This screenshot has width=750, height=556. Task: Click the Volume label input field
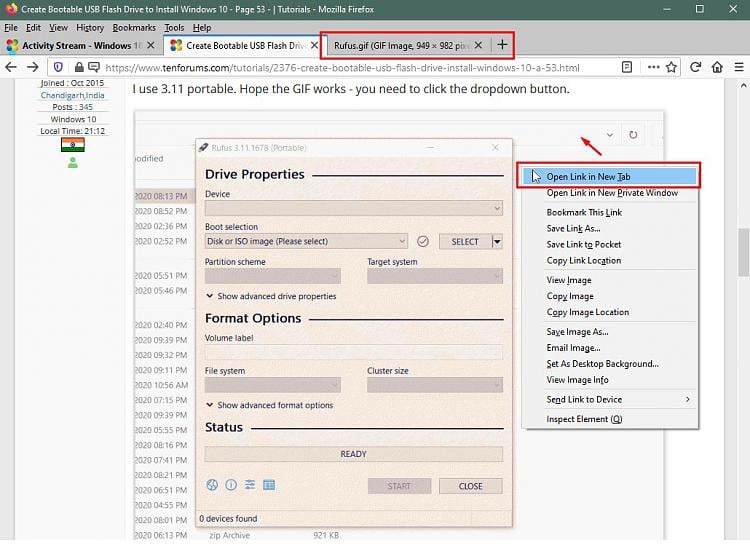click(x=354, y=352)
